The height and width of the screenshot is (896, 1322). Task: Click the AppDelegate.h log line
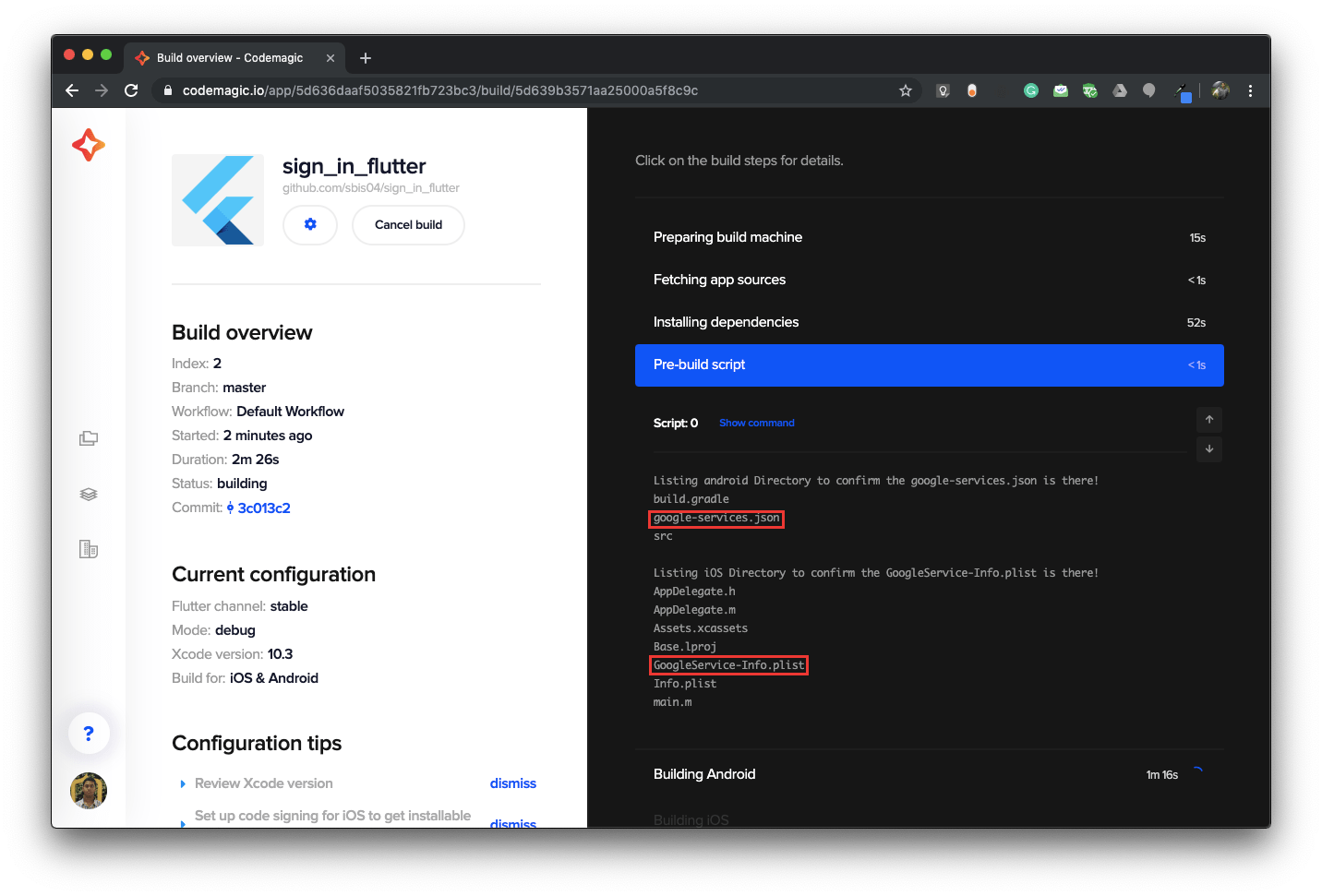click(694, 591)
